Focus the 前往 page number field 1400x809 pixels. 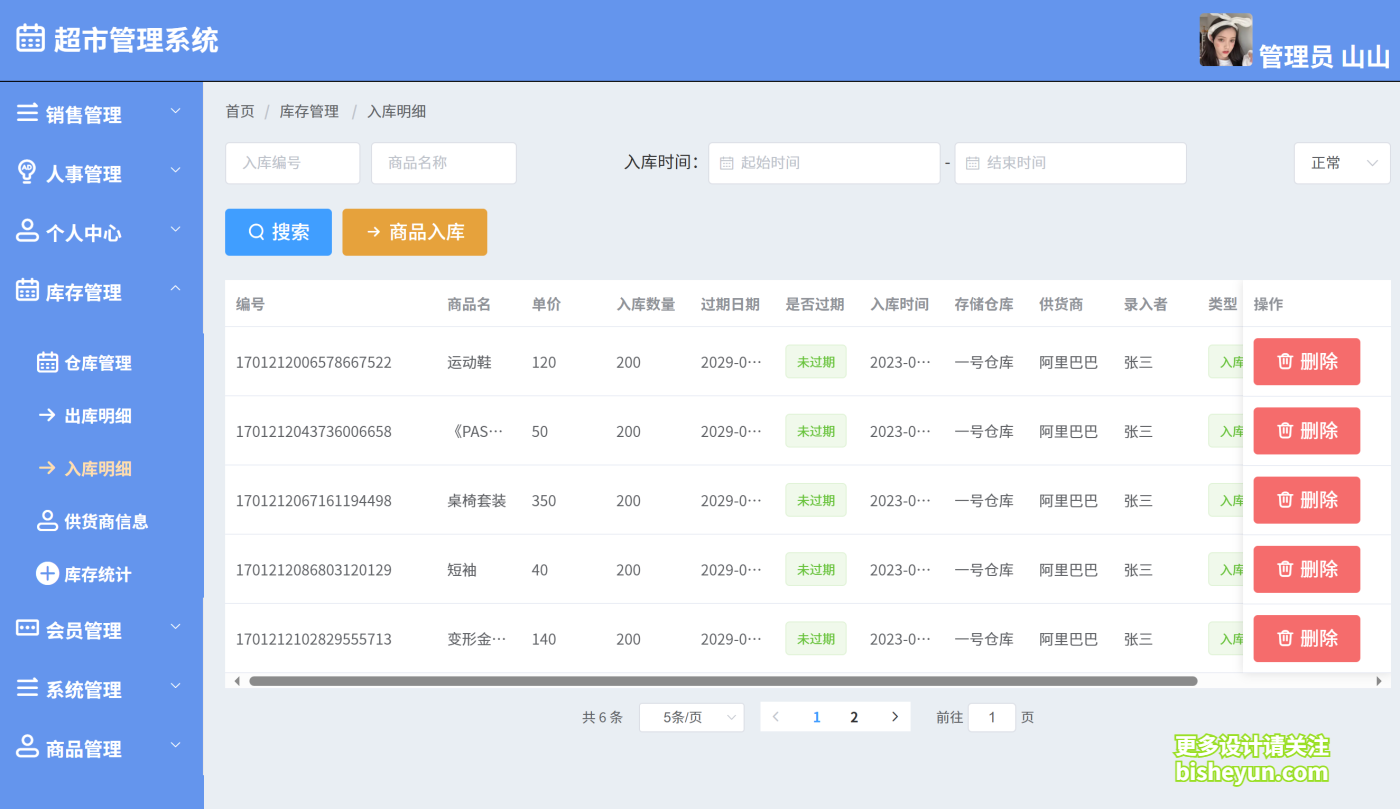point(992,717)
